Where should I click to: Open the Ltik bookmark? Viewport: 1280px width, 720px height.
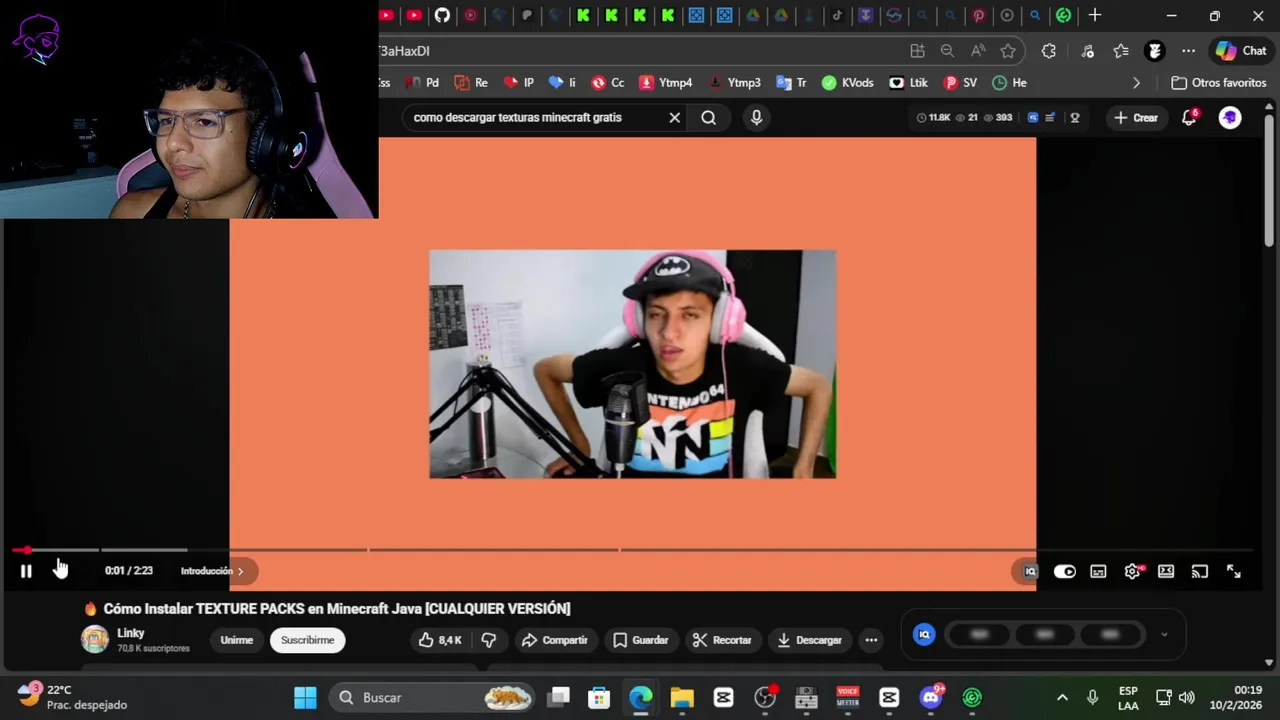pyautogui.click(x=909, y=83)
